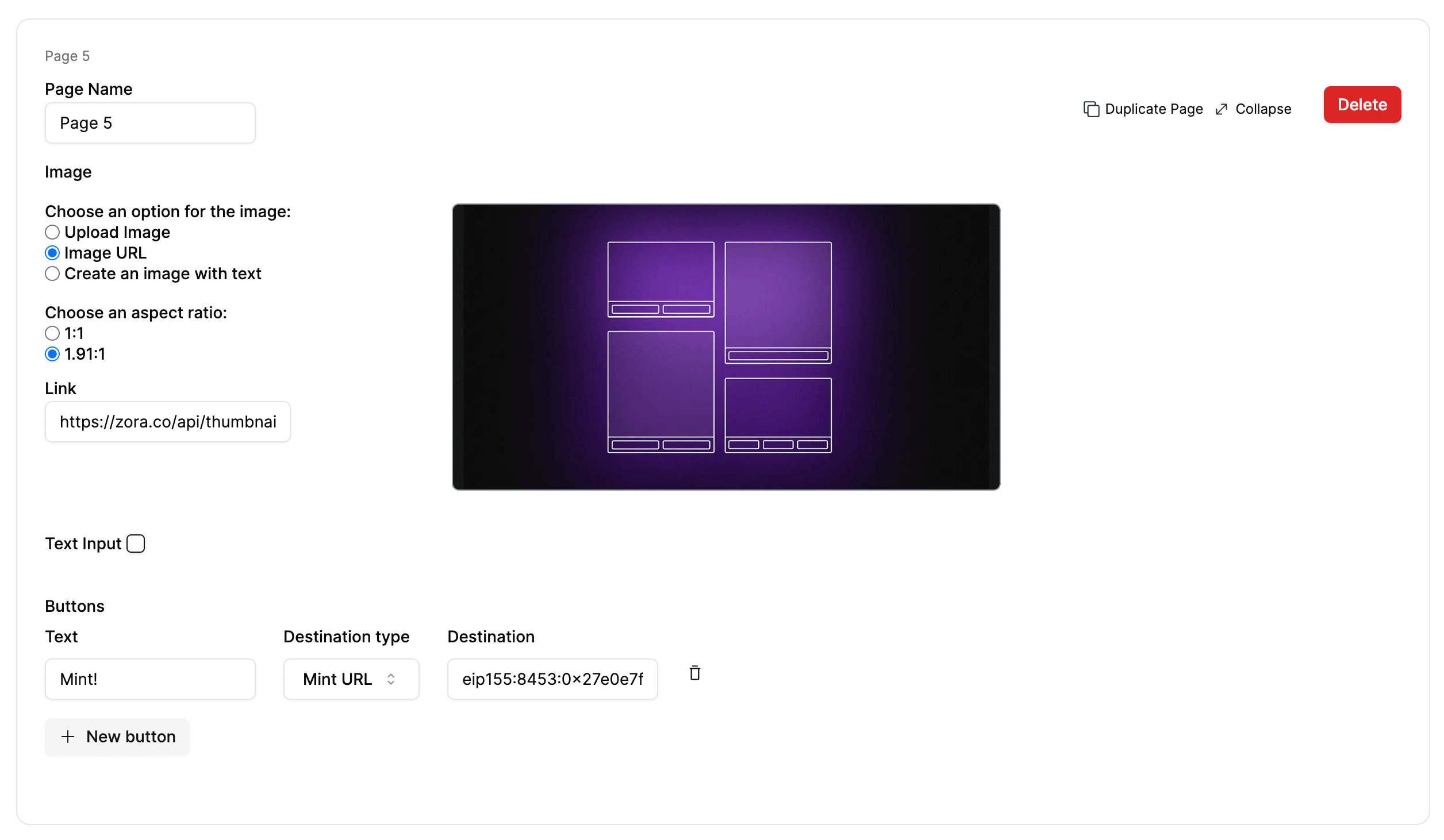This screenshot has width=1444, height=840.
Task: Click the button Text field with Mint!
Action: (x=150, y=679)
